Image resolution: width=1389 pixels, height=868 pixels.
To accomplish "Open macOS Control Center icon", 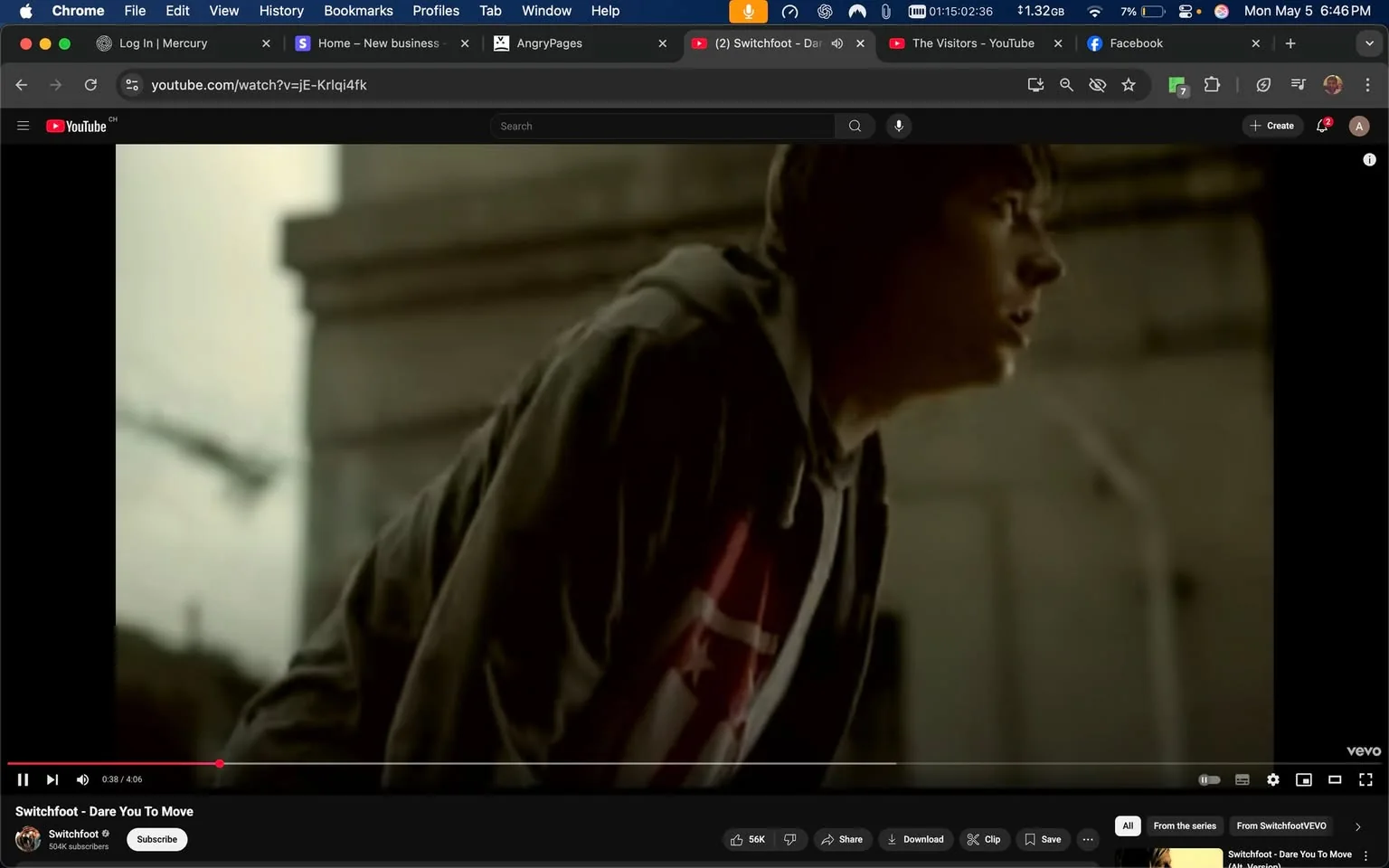I will pos(1186,11).
